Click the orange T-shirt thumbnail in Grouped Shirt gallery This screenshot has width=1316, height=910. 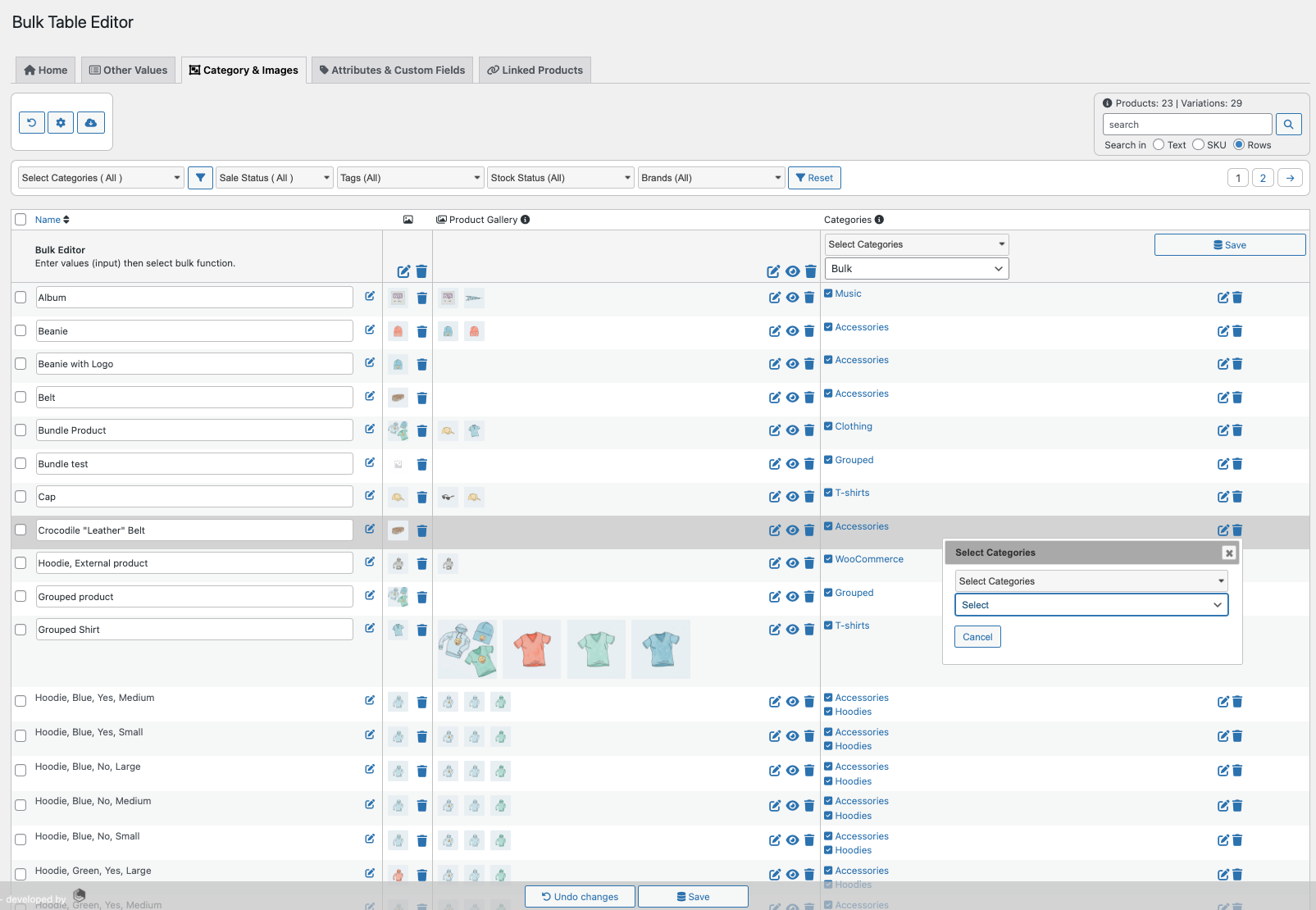point(531,648)
